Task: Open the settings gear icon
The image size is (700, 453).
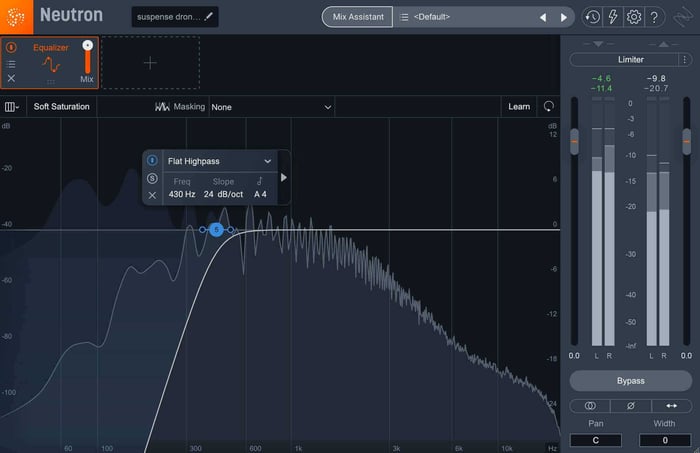Action: coord(633,17)
